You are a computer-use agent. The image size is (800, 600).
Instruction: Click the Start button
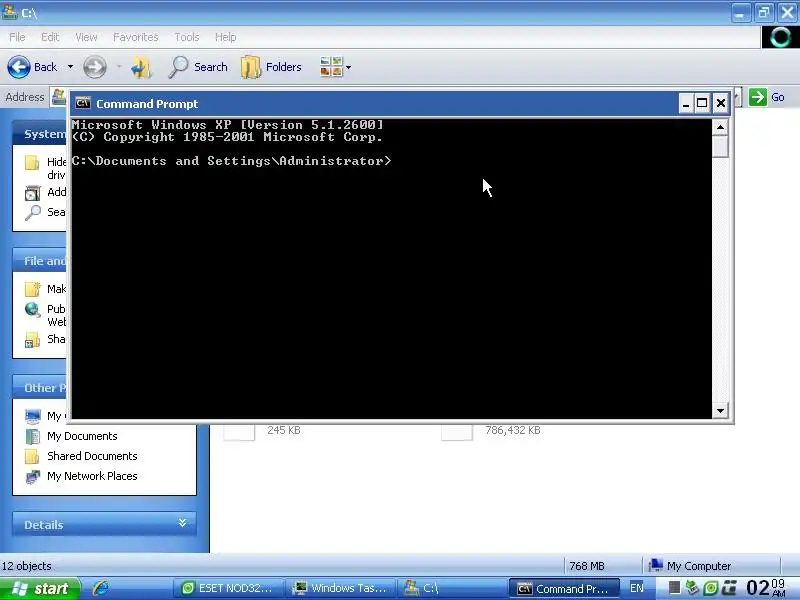point(40,589)
